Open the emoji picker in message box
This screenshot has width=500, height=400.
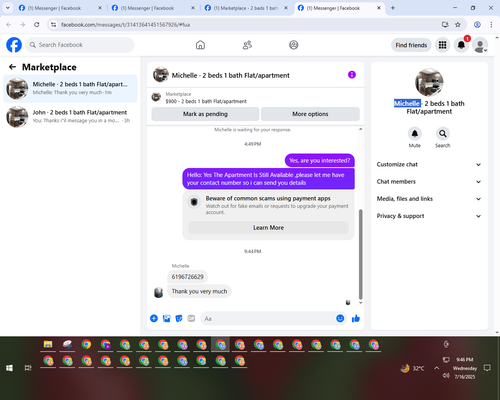pyautogui.click(x=340, y=318)
